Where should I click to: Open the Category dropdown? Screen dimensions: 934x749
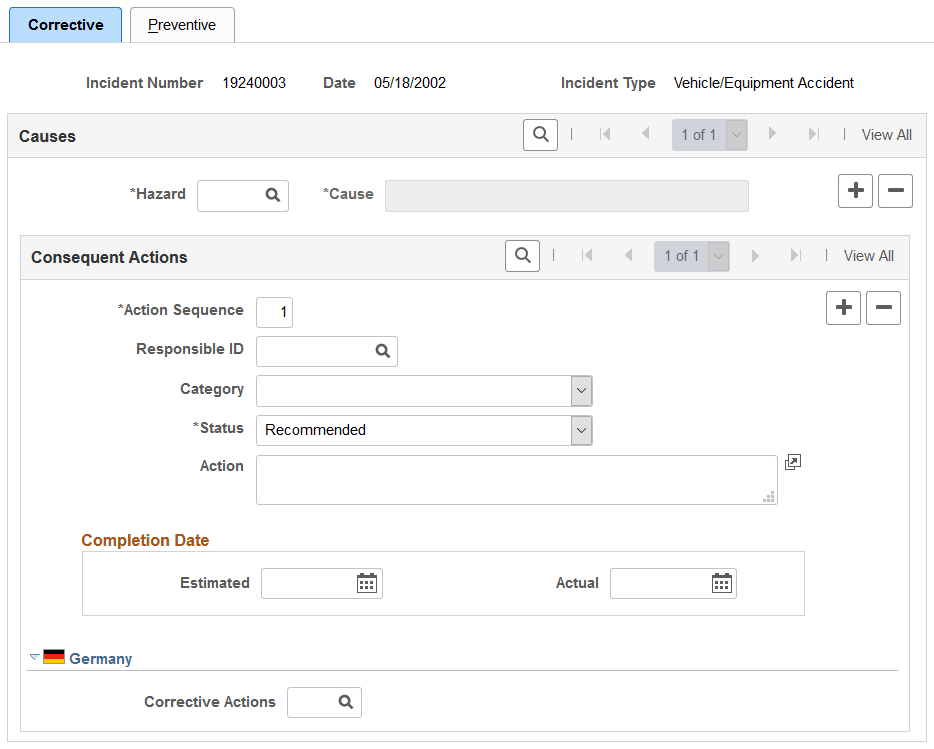(424, 391)
